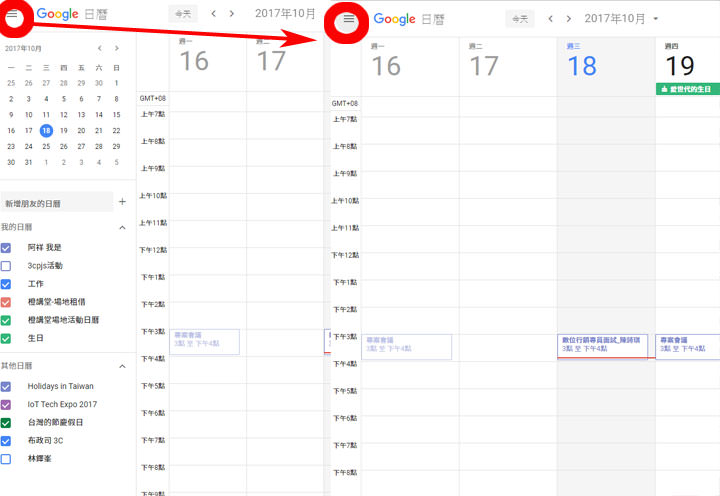Click previous week arrow left of 2017年10月 dropdown

pos(551,19)
